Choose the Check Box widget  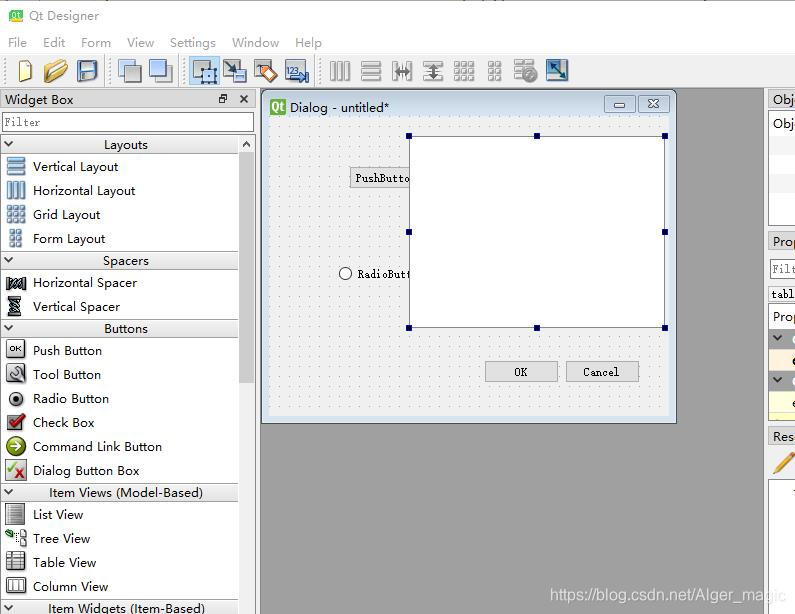(x=63, y=422)
